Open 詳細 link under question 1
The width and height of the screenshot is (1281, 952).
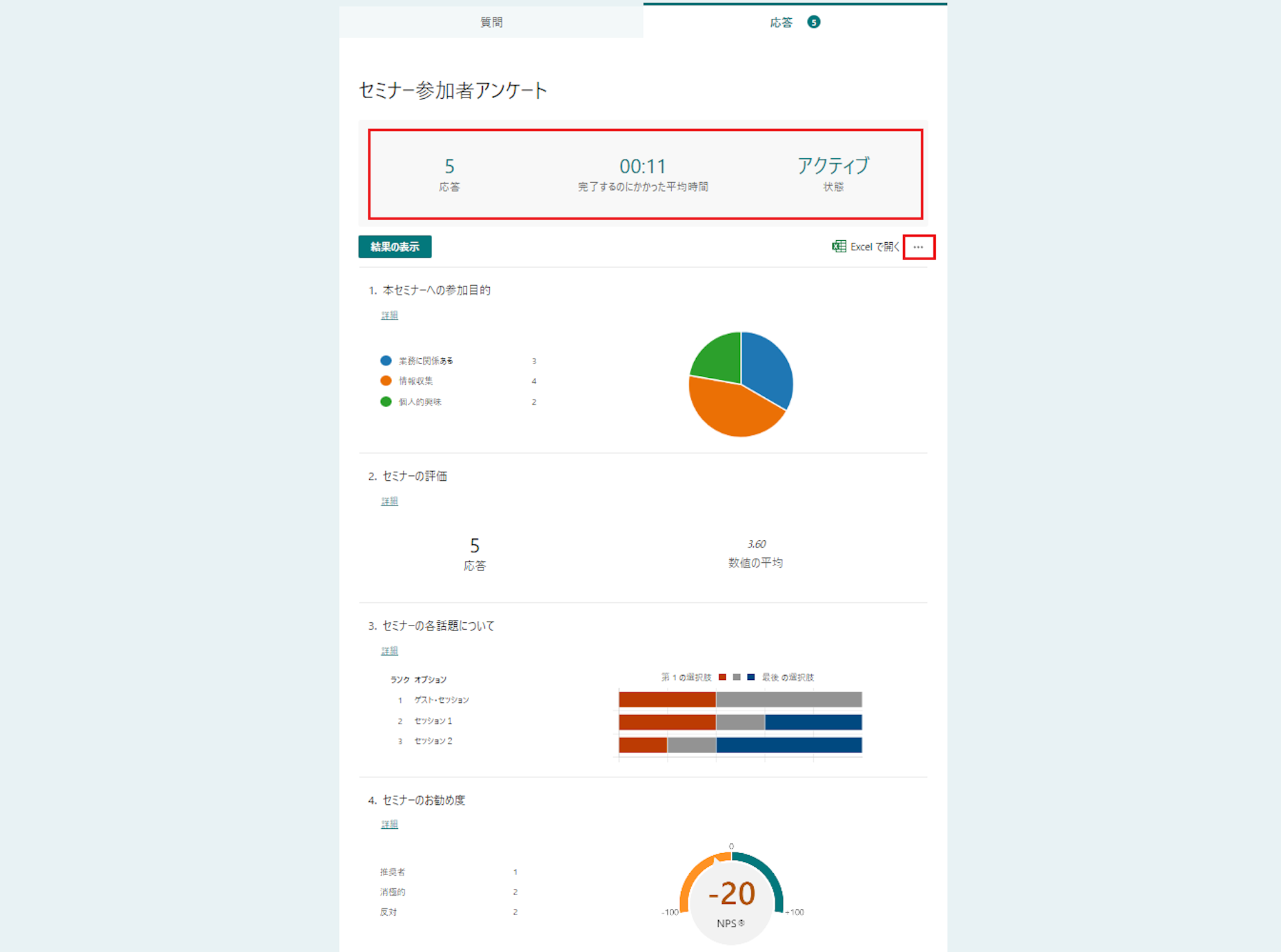pos(389,315)
